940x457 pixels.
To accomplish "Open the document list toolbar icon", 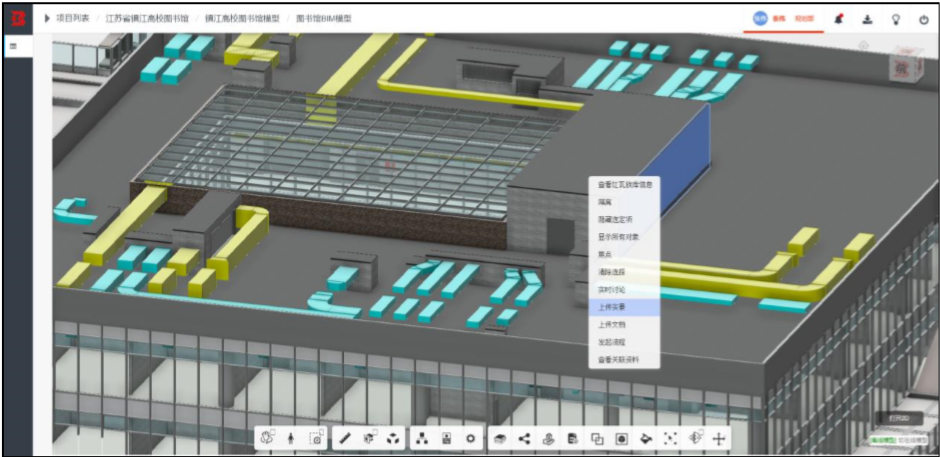I will pos(573,438).
